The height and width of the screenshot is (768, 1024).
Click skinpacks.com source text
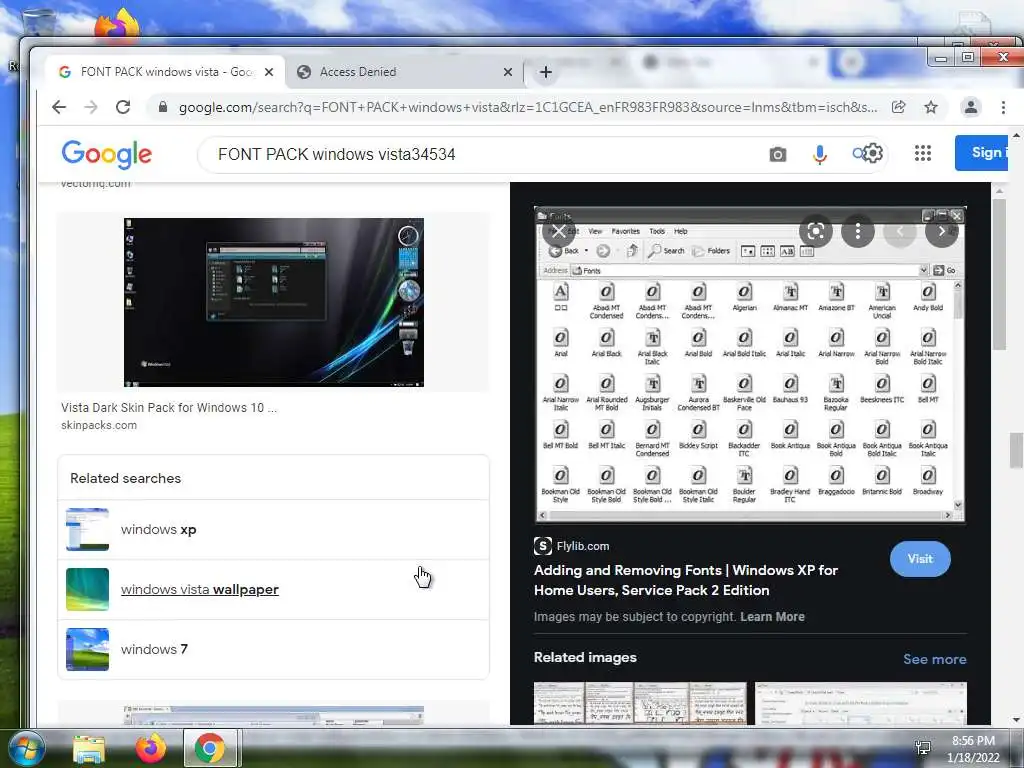[x=99, y=425]
